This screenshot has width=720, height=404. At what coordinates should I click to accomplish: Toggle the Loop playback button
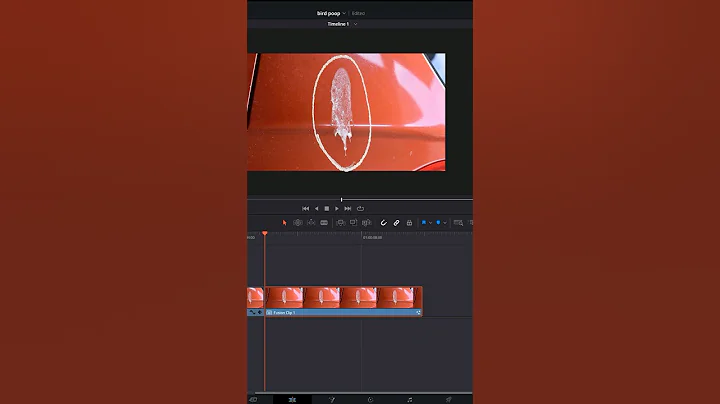point(360,208)
